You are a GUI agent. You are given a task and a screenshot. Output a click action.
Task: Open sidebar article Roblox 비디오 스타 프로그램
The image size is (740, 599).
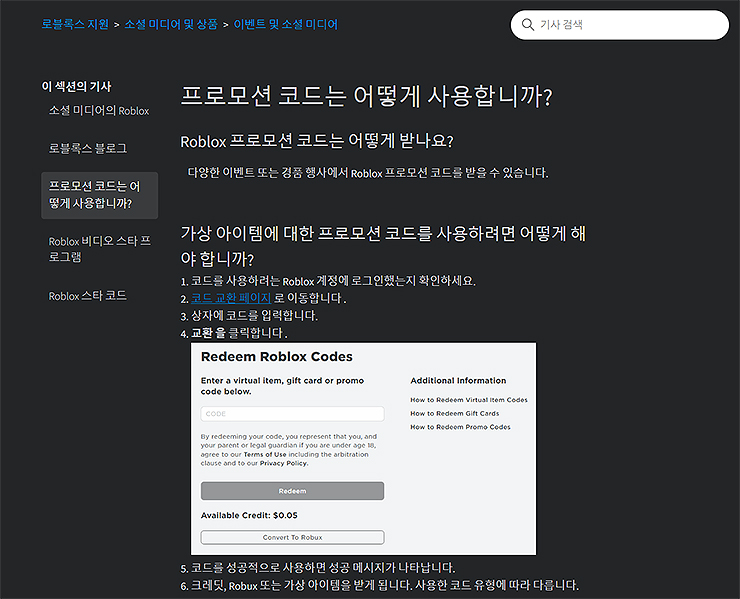coord(100,249)
